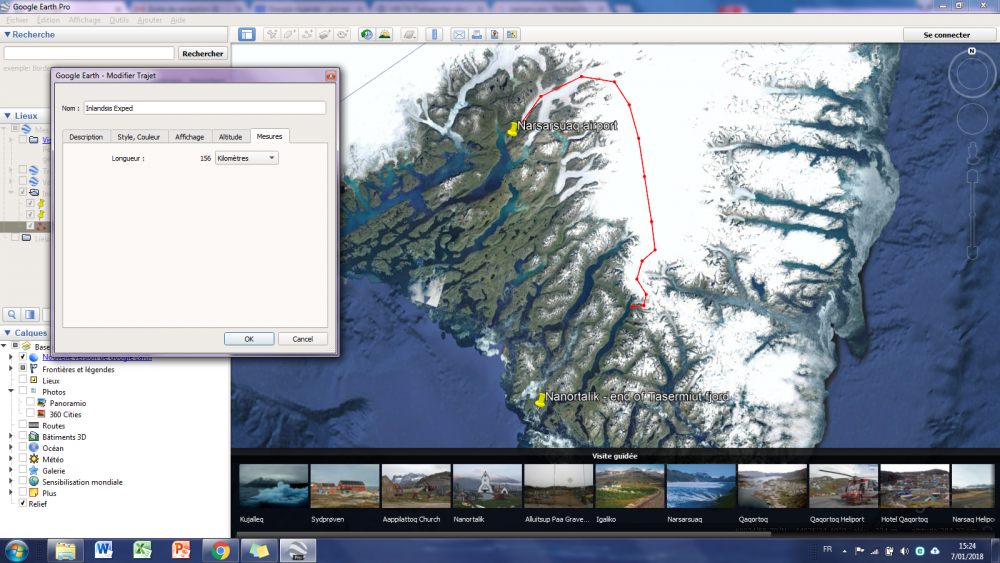1000x563 pixels.
Task: Click the view in Google Maps icon
Action: click(512, 34)
